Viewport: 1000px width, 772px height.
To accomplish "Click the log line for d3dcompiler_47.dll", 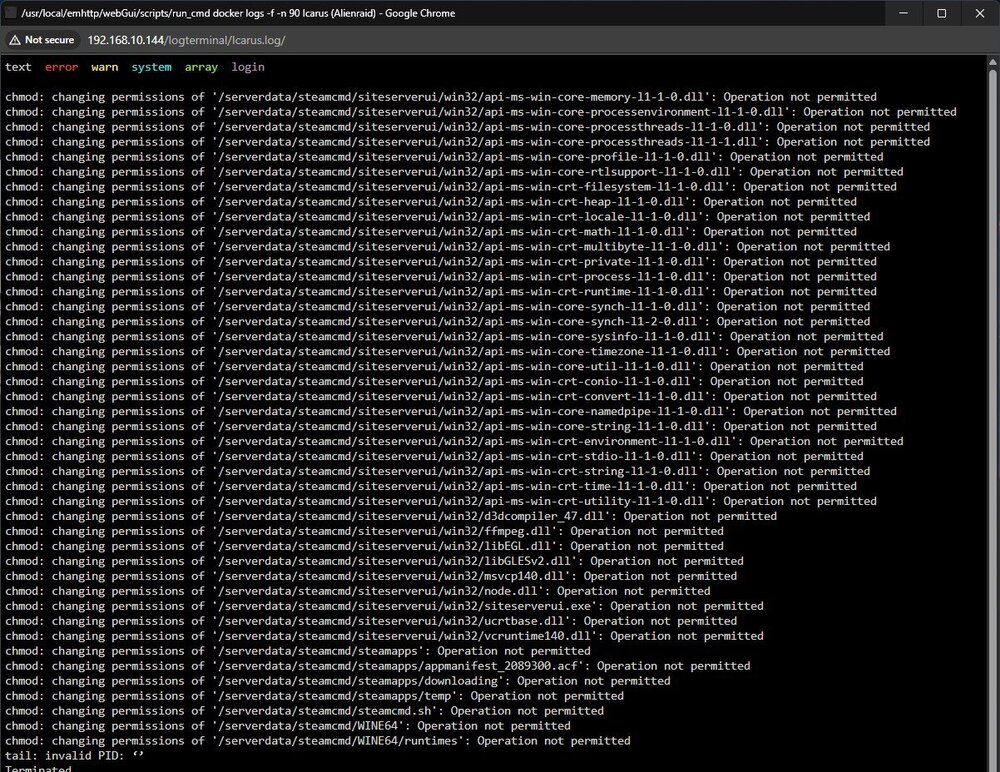I will 391,516.
